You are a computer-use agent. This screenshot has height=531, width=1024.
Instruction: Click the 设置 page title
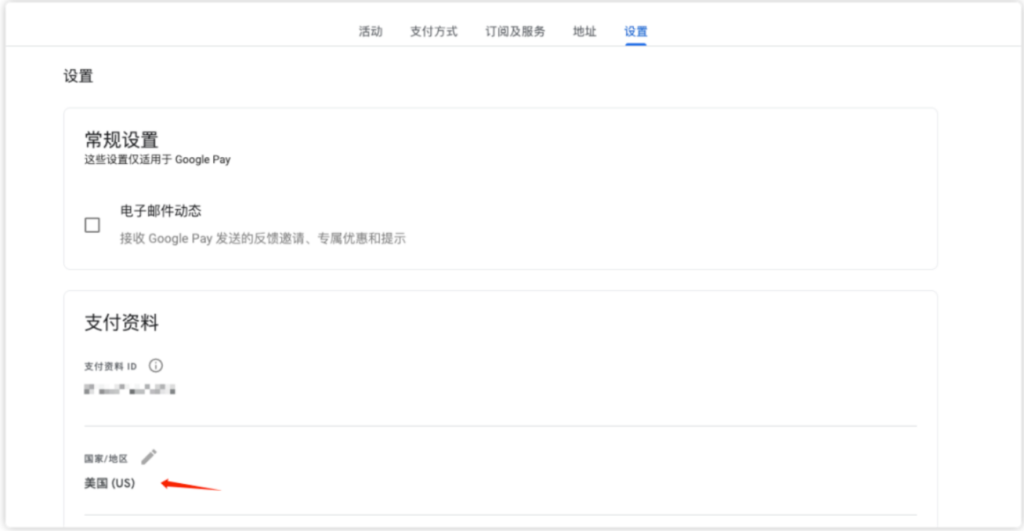coord(78,76)
